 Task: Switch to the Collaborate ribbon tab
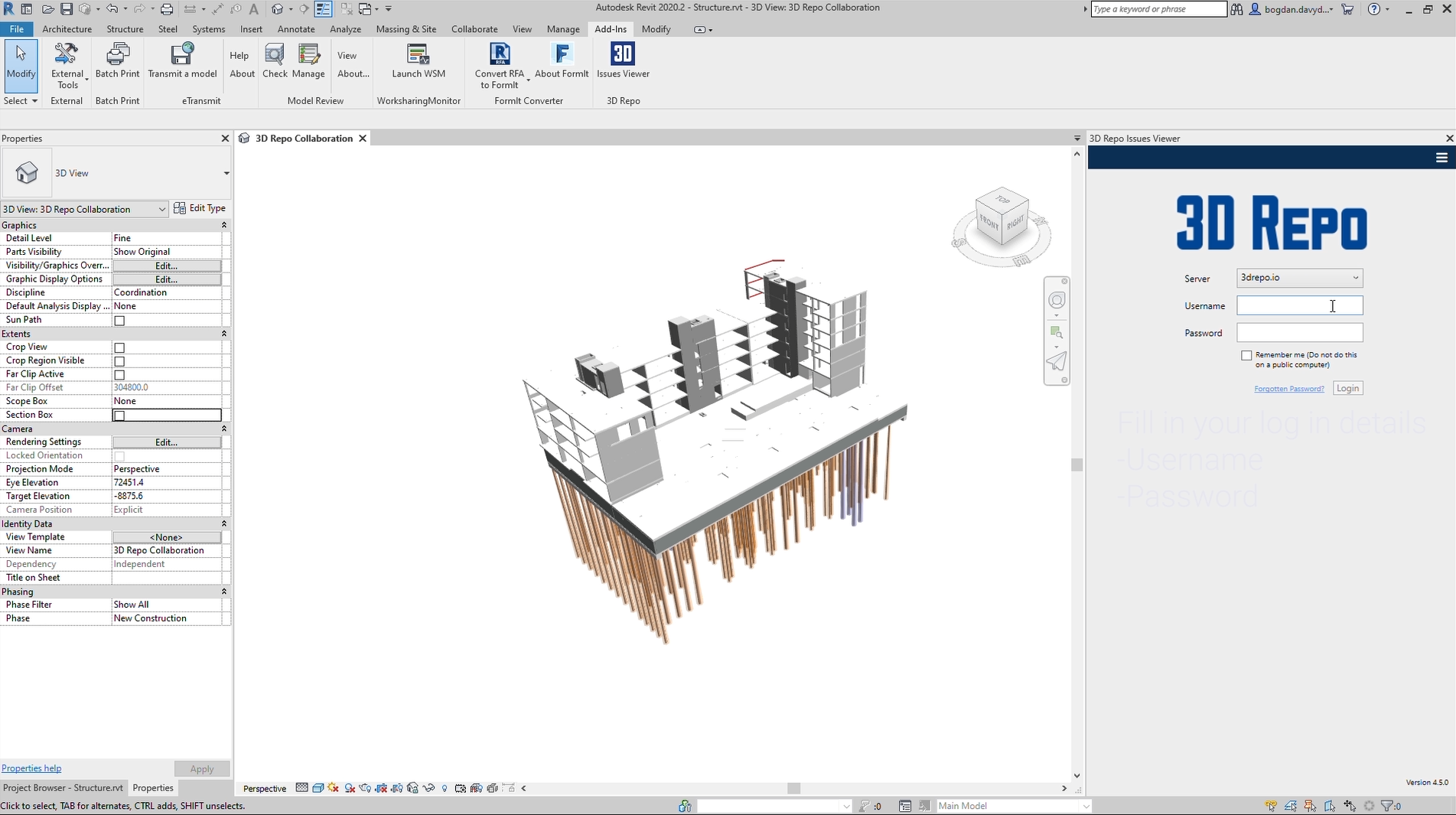474,29
